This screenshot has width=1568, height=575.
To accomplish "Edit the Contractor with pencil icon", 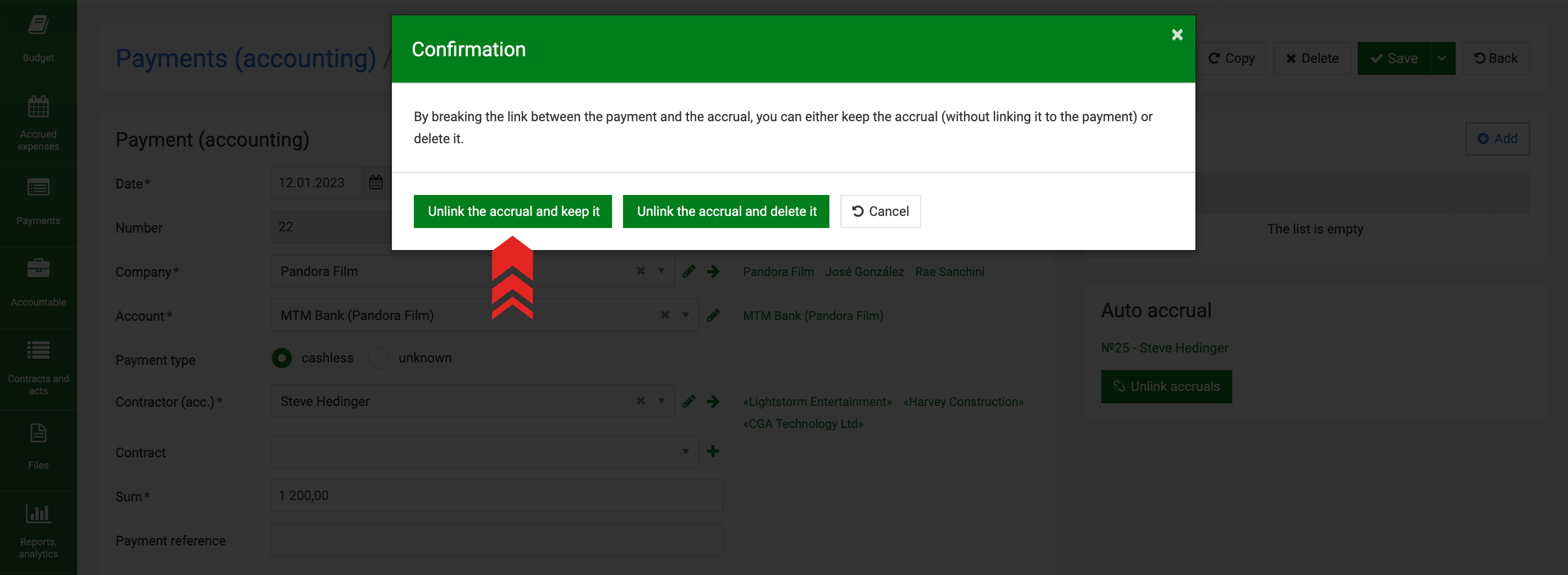I will [x=689, y=402].
